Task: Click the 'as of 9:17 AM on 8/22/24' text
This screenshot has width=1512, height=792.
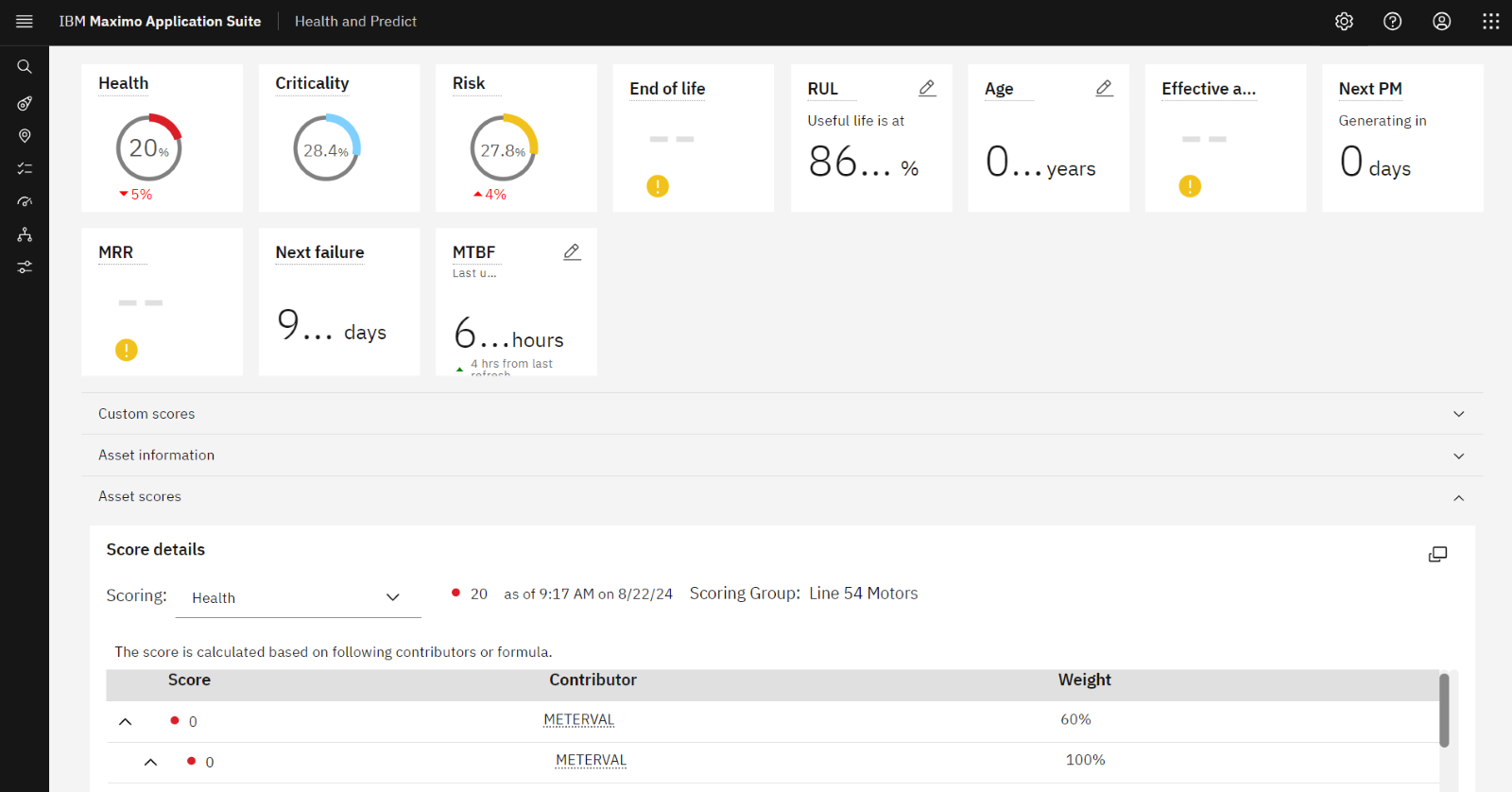Action: click(588, 594)
